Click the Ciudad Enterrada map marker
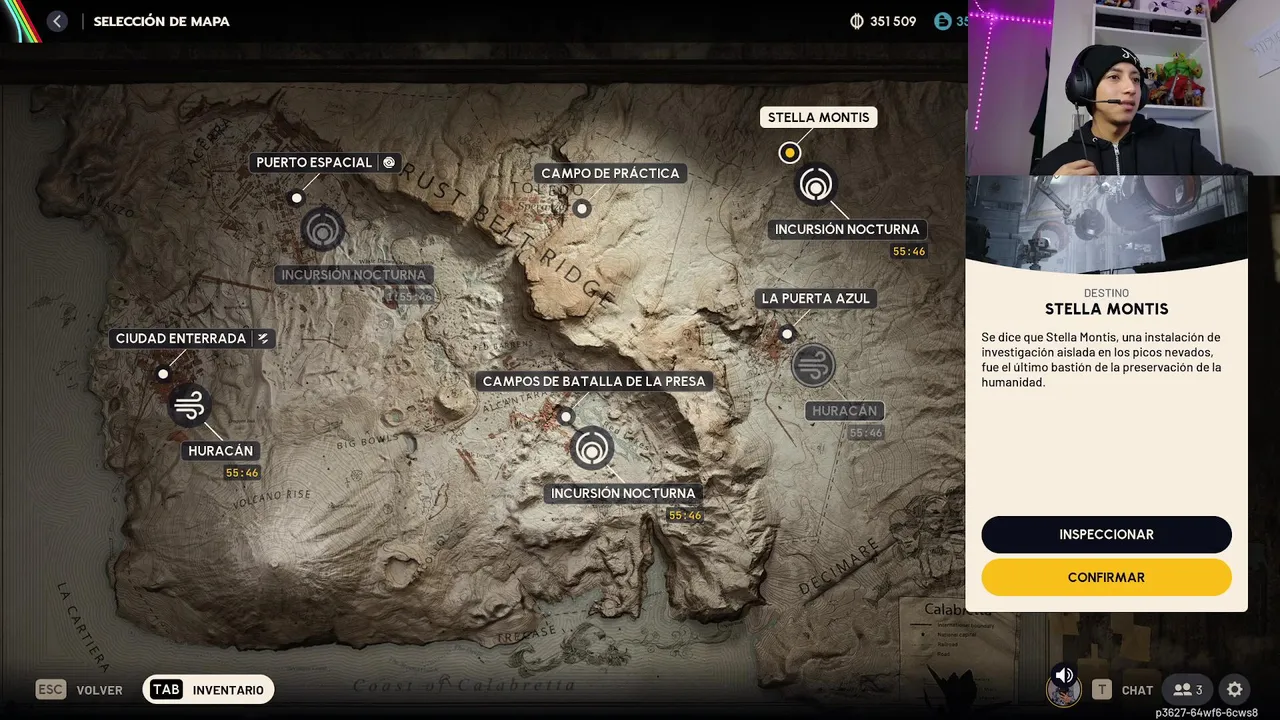Image resolution: width=1280 pixels, height=720 pixels. (x=163, y=374)
